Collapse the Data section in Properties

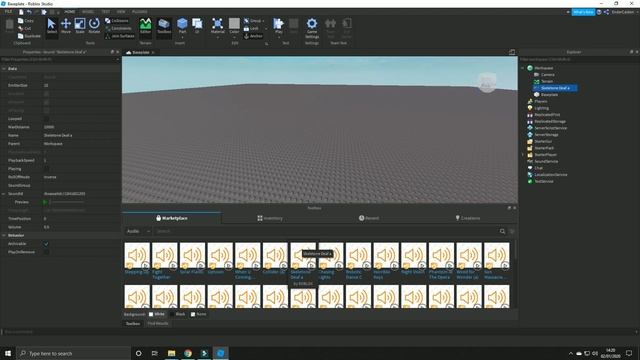click(x=4, y=69)
